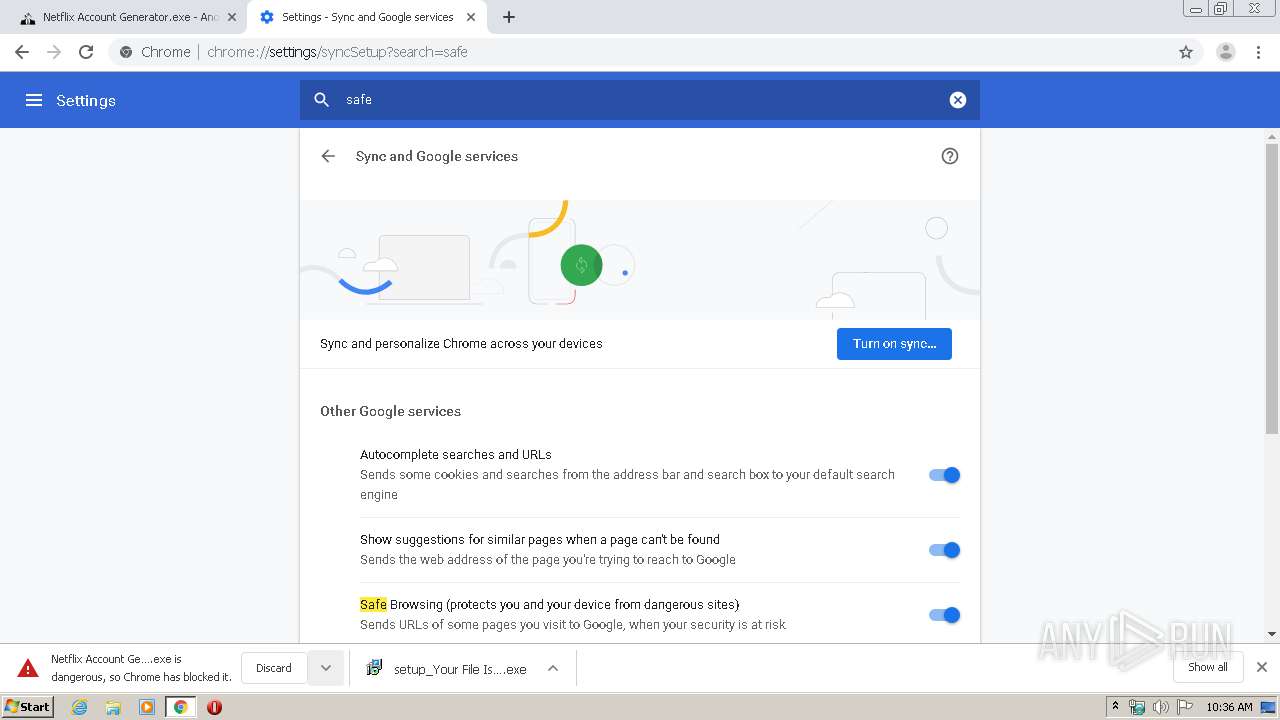Click the site info Chrome icon in address bar
1280x720 pixels.
coord(126,52)
